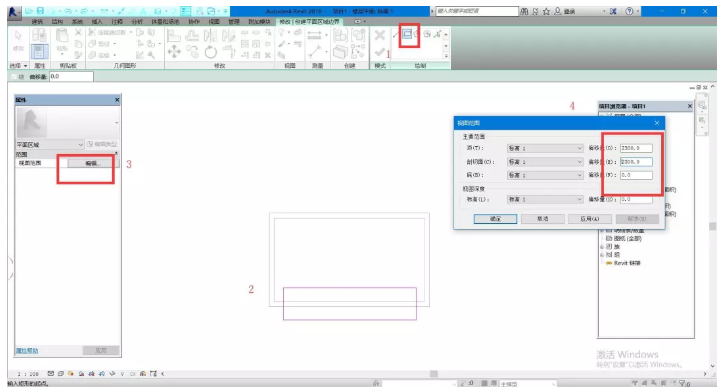Open the Top level dropdown in View Range dialog
726x392 pixels.
[545, 148]
